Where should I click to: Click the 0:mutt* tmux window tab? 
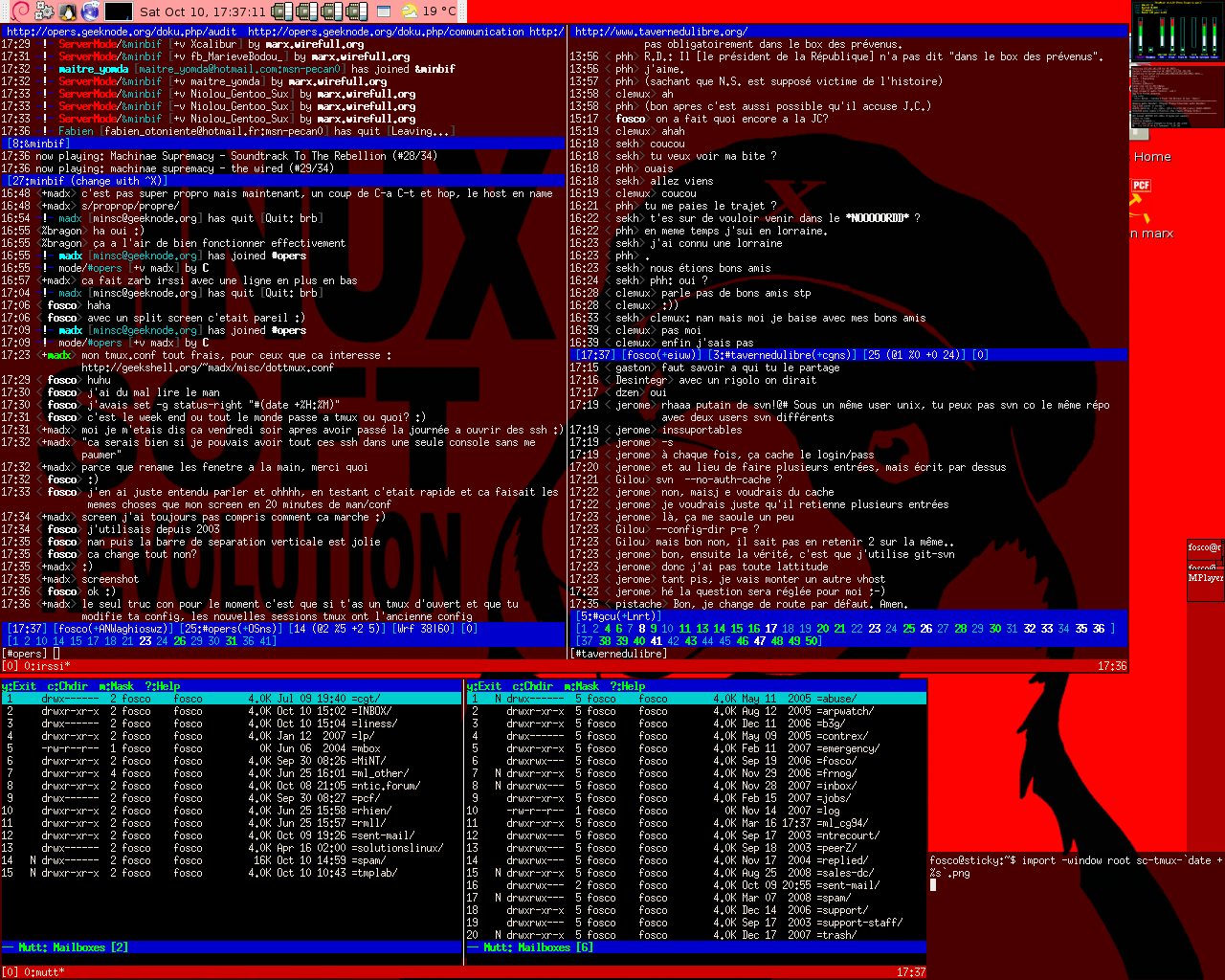pos(43,972)
